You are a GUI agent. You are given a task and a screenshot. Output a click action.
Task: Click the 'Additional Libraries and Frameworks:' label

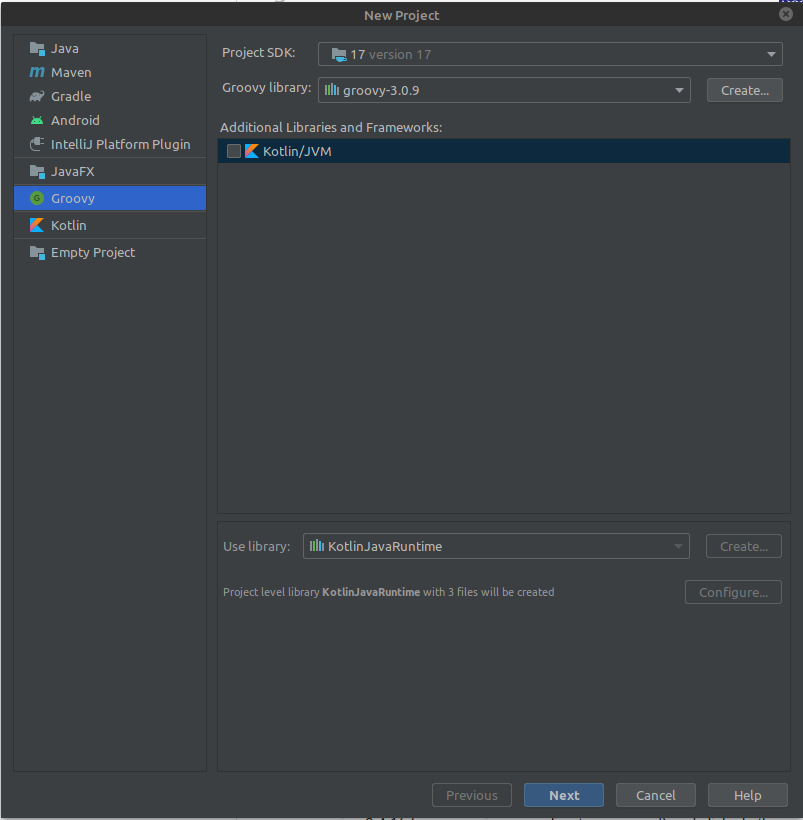(x=331, y=128)
